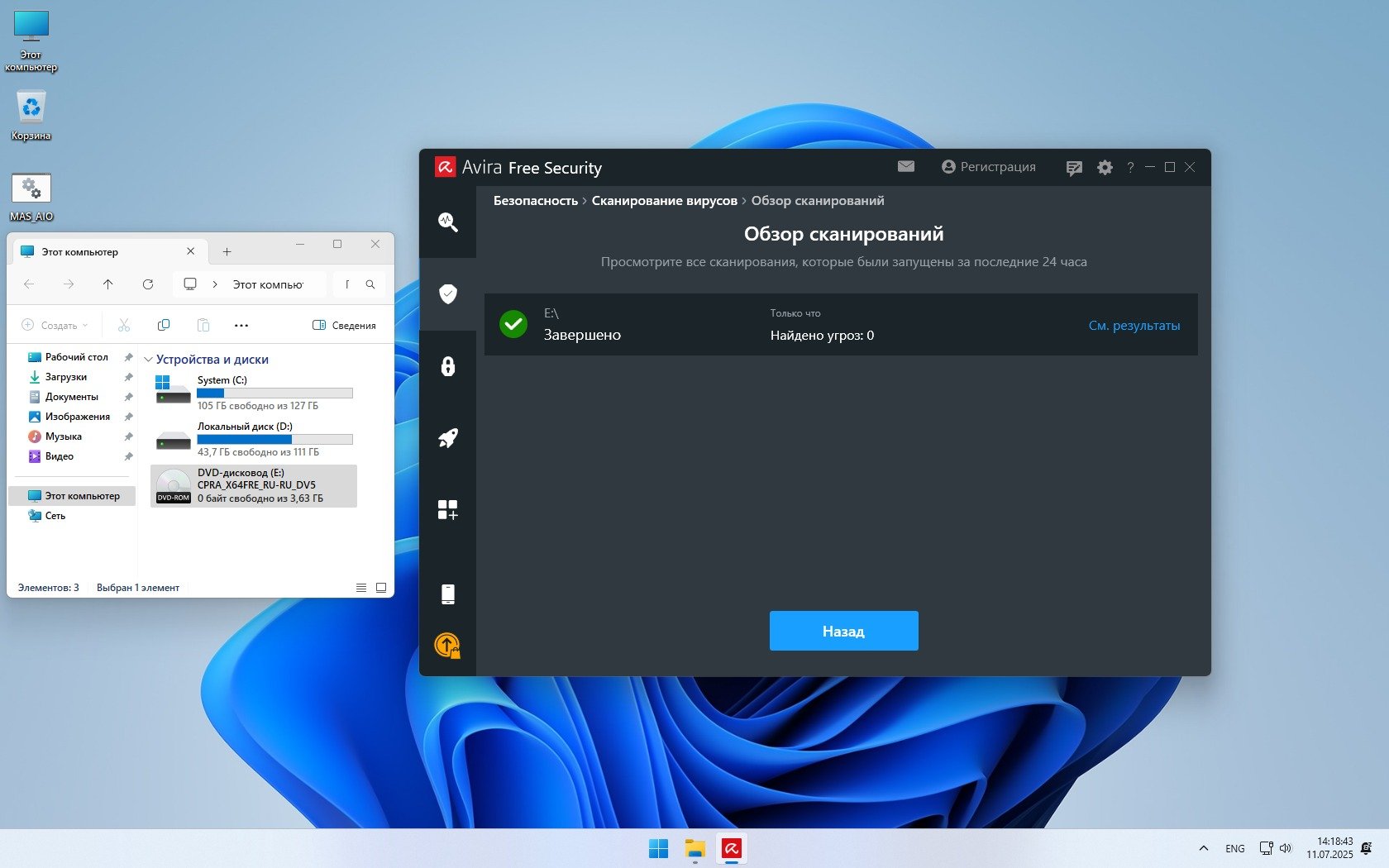
Task: Click the ENG language indicator
Action: 1235,848
